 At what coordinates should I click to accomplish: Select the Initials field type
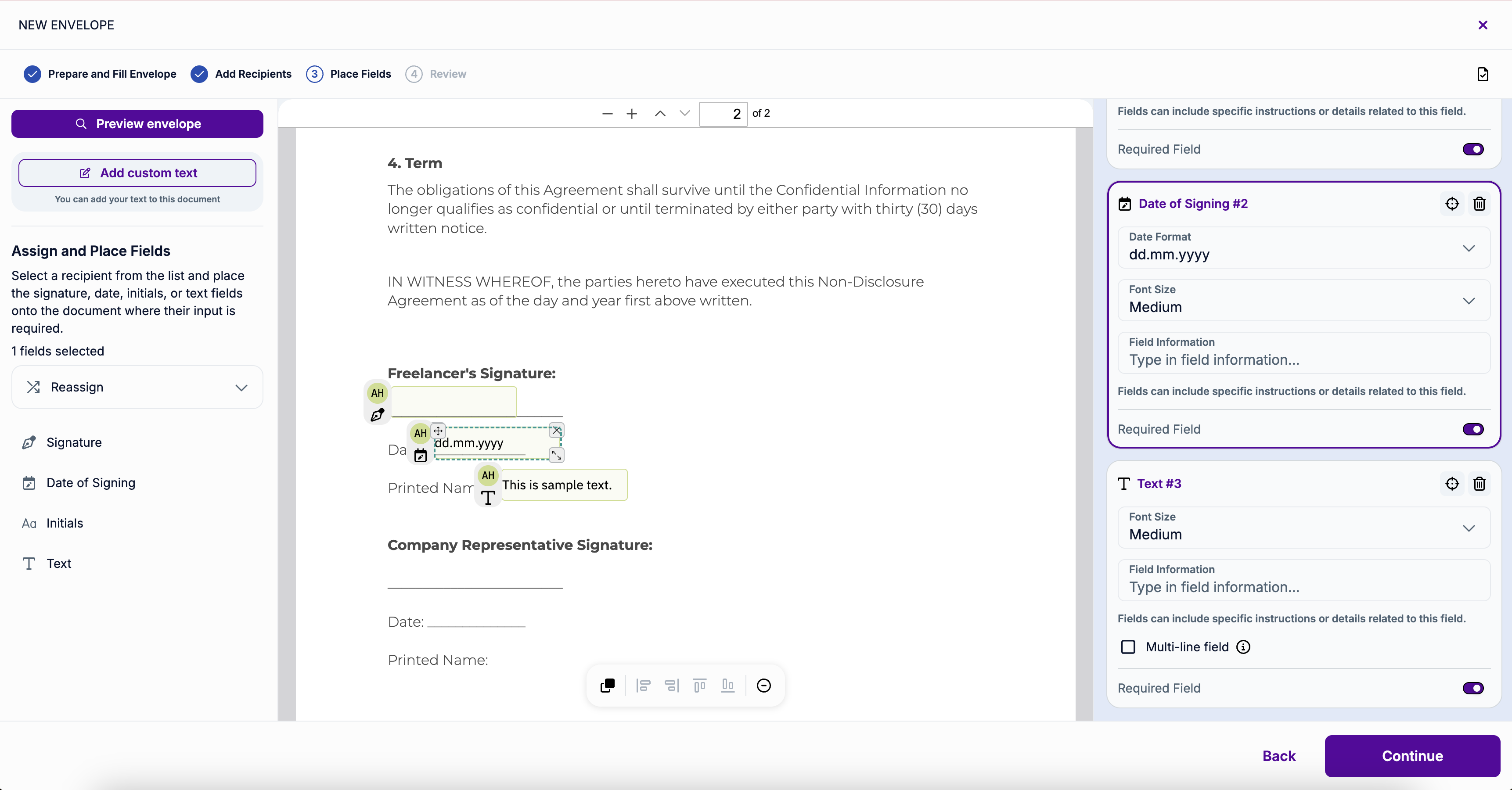(x=65, y=523)
